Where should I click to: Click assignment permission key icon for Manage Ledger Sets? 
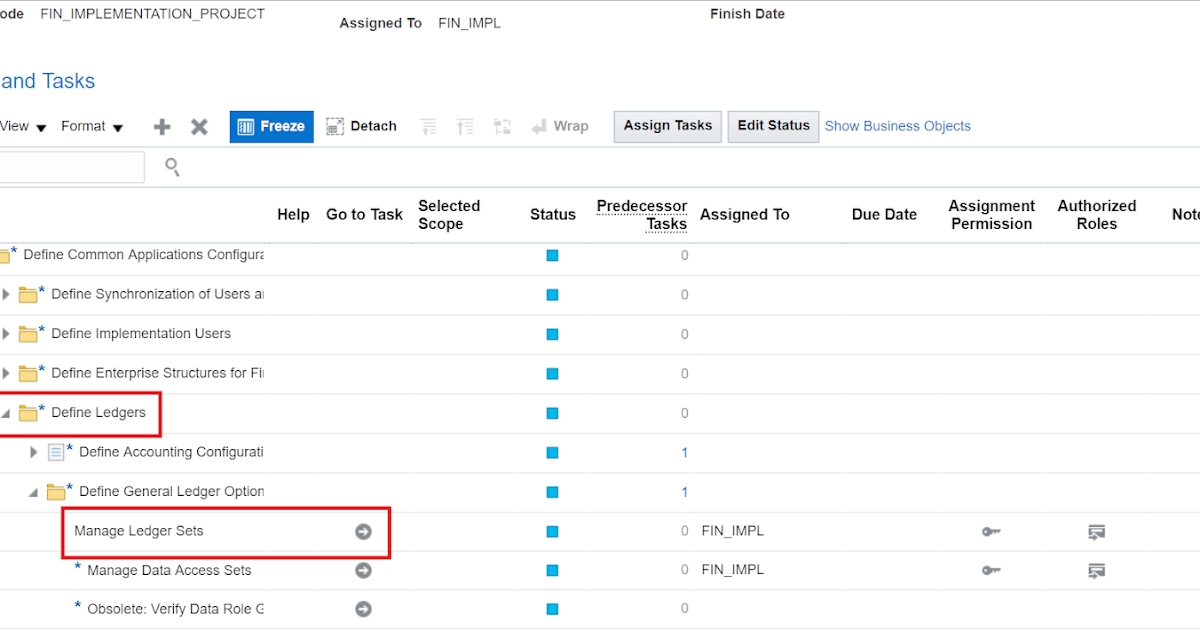[x=991, y=532]
